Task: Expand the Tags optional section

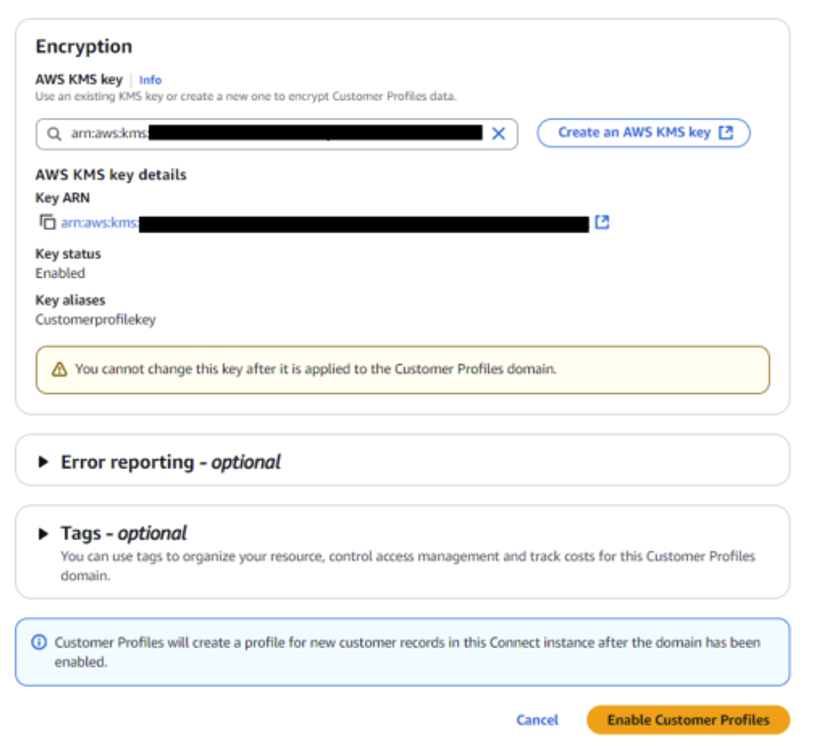Action: pyautogui.click(x=123, y=533)
